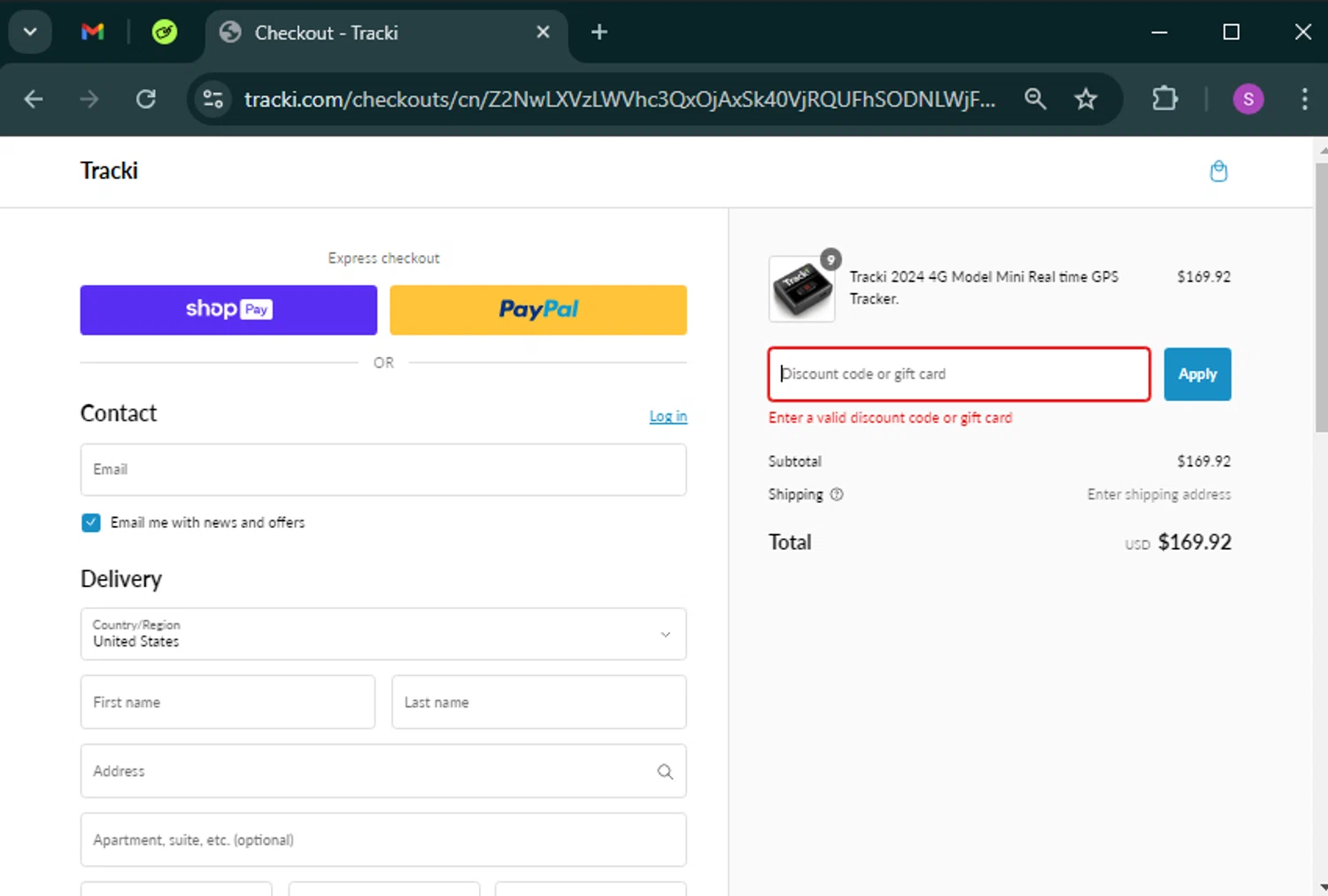Click the Enter shipping address text

1159,495
